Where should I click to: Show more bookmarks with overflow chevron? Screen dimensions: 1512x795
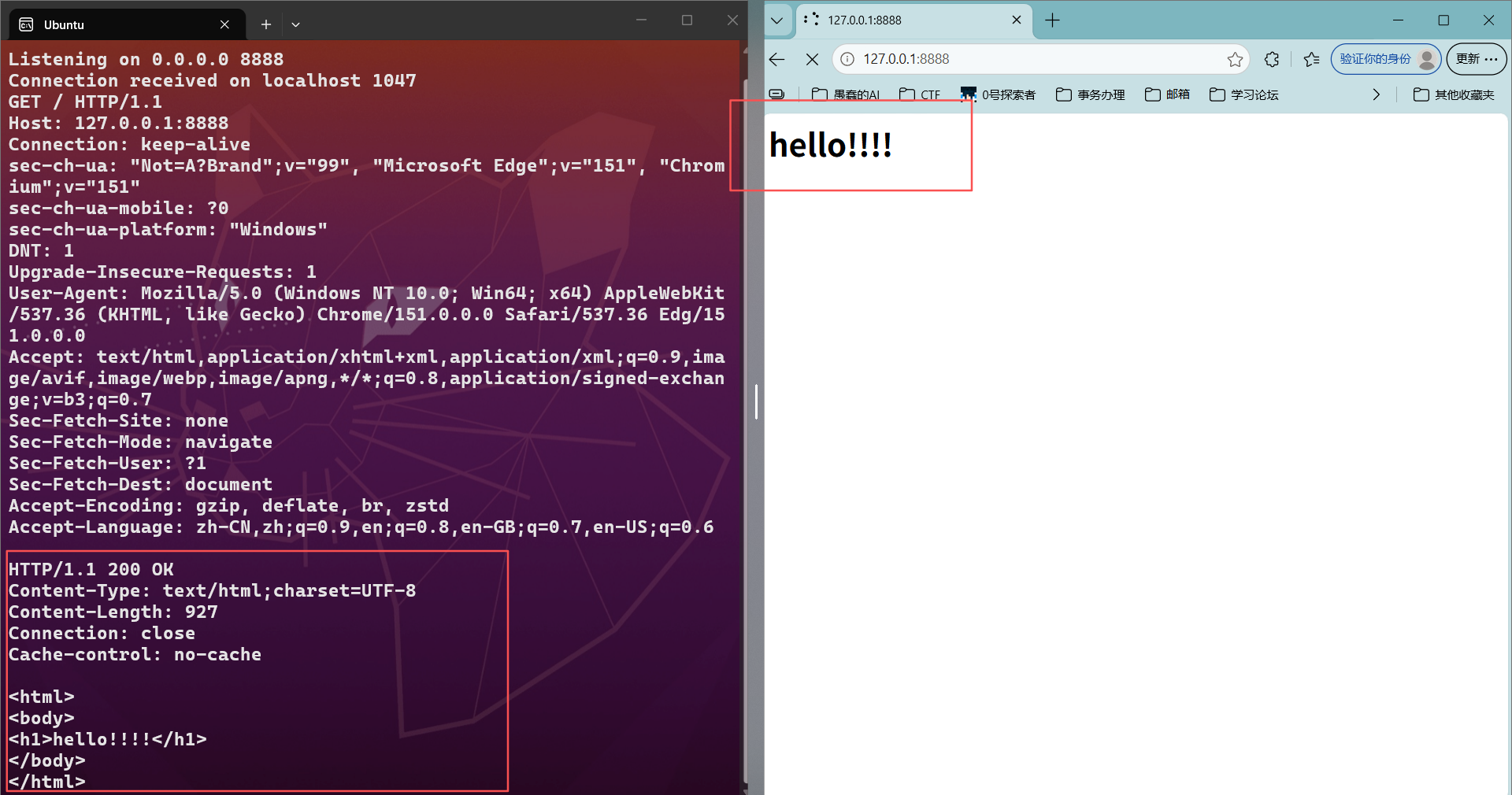point(1376,94)
